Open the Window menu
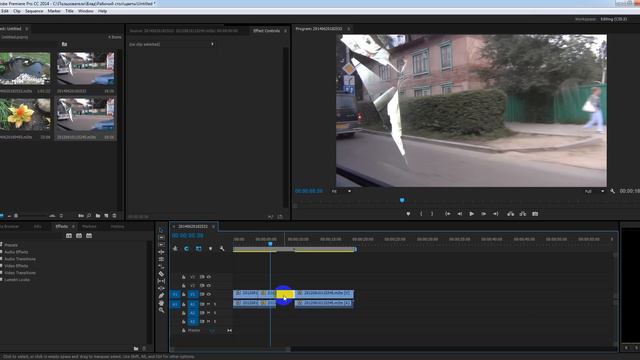Screen dimensions: 640x360 tap(85, 11)
